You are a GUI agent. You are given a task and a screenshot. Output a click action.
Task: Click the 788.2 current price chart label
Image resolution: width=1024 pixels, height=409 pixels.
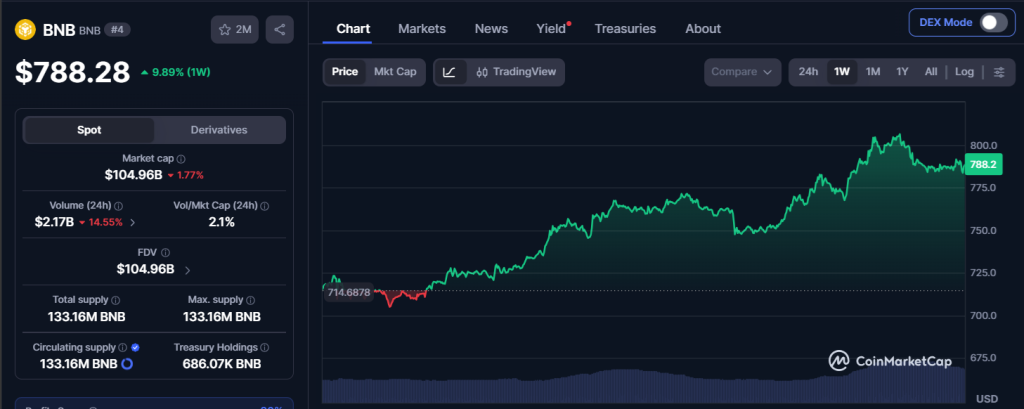coord(983,165)
